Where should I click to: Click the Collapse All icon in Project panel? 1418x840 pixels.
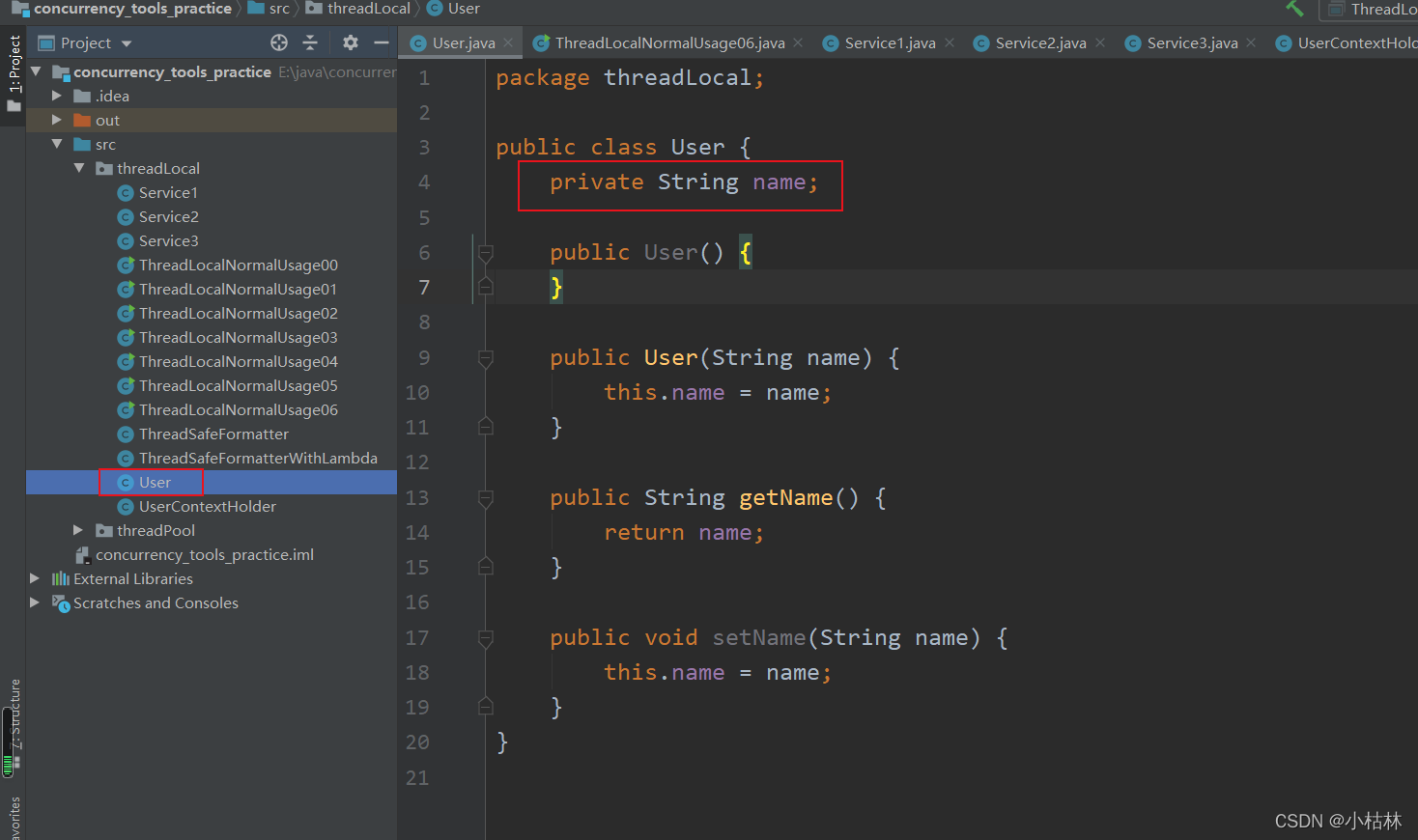(x=311, y=42)
